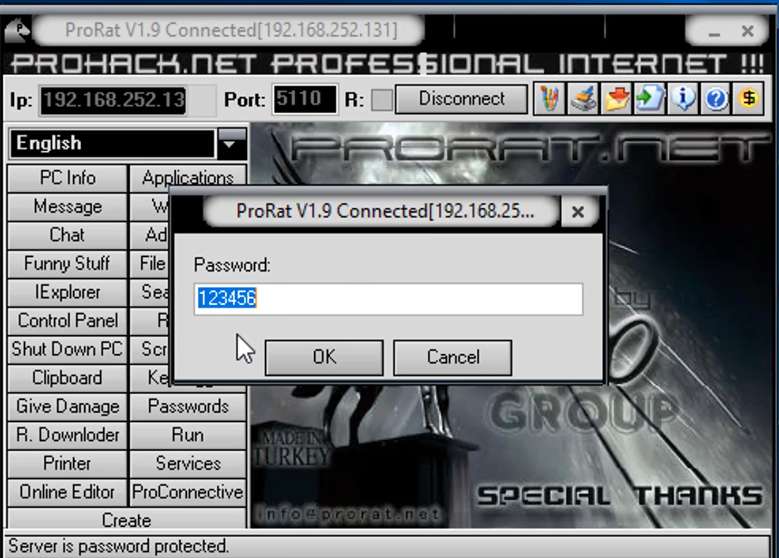The width and height of the screenshot is (779, 558).
Task: Click the ProRat V1.9 Connected main title text
Action: [x=231, y=30]
